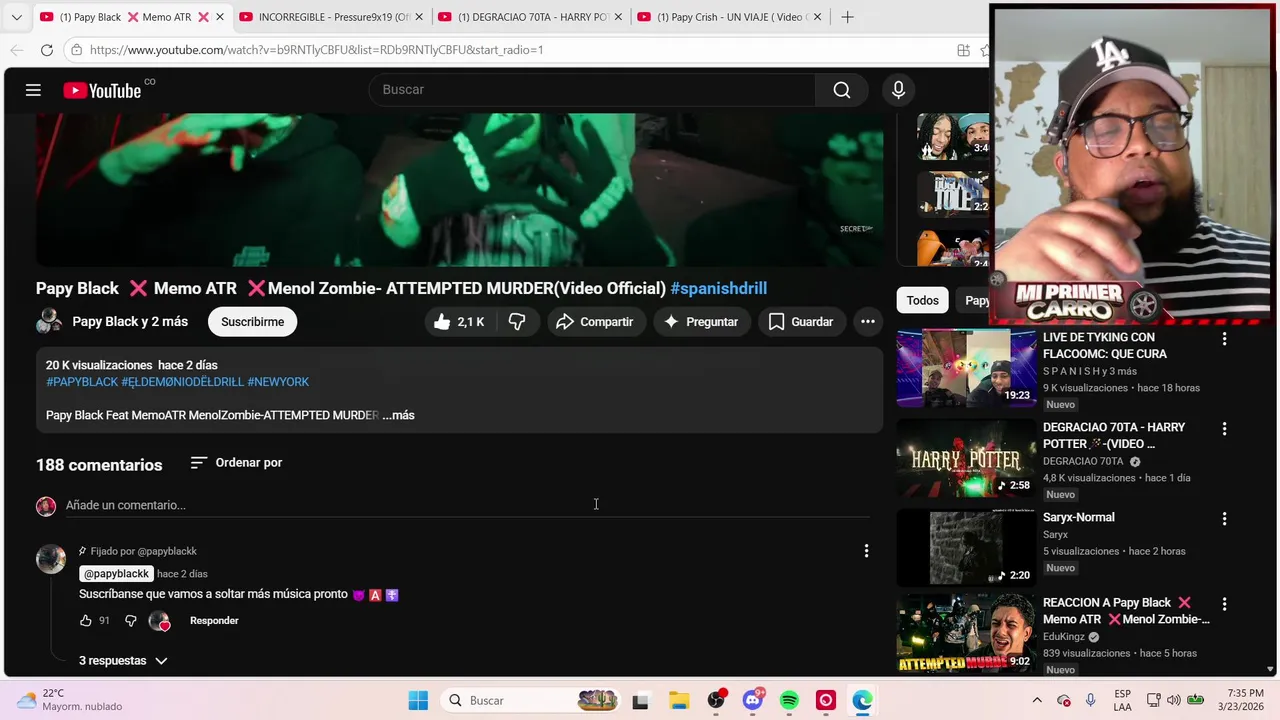Open the YouTube hamburger guide menu
This screenshot has width=1280, height=720.
tap(33, 90)
